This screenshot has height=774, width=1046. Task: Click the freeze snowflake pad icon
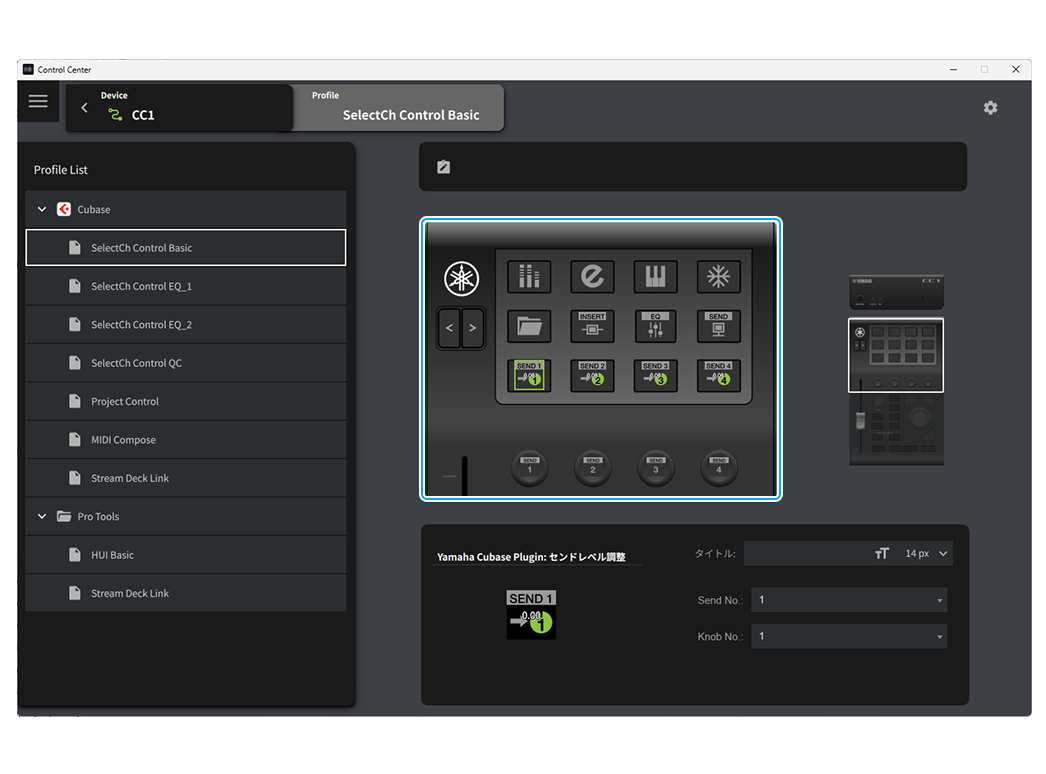(x=718, y=277)
